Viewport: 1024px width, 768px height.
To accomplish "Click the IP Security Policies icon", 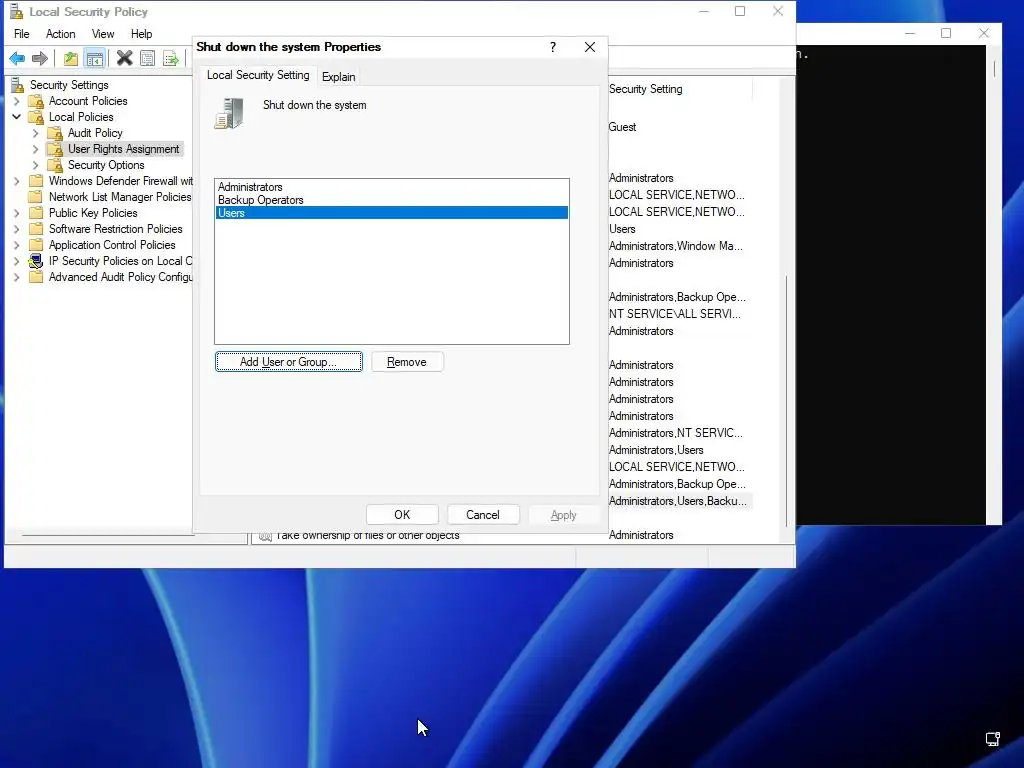I will click(36, 261).
